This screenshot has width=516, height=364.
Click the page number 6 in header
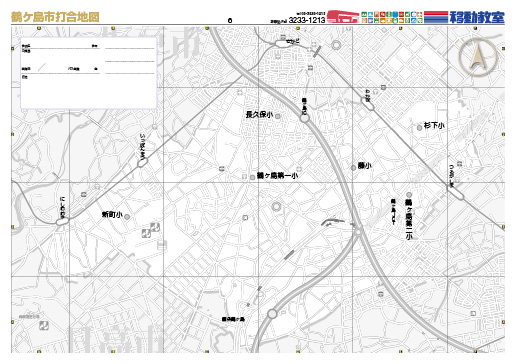click(x=230, y=20)
